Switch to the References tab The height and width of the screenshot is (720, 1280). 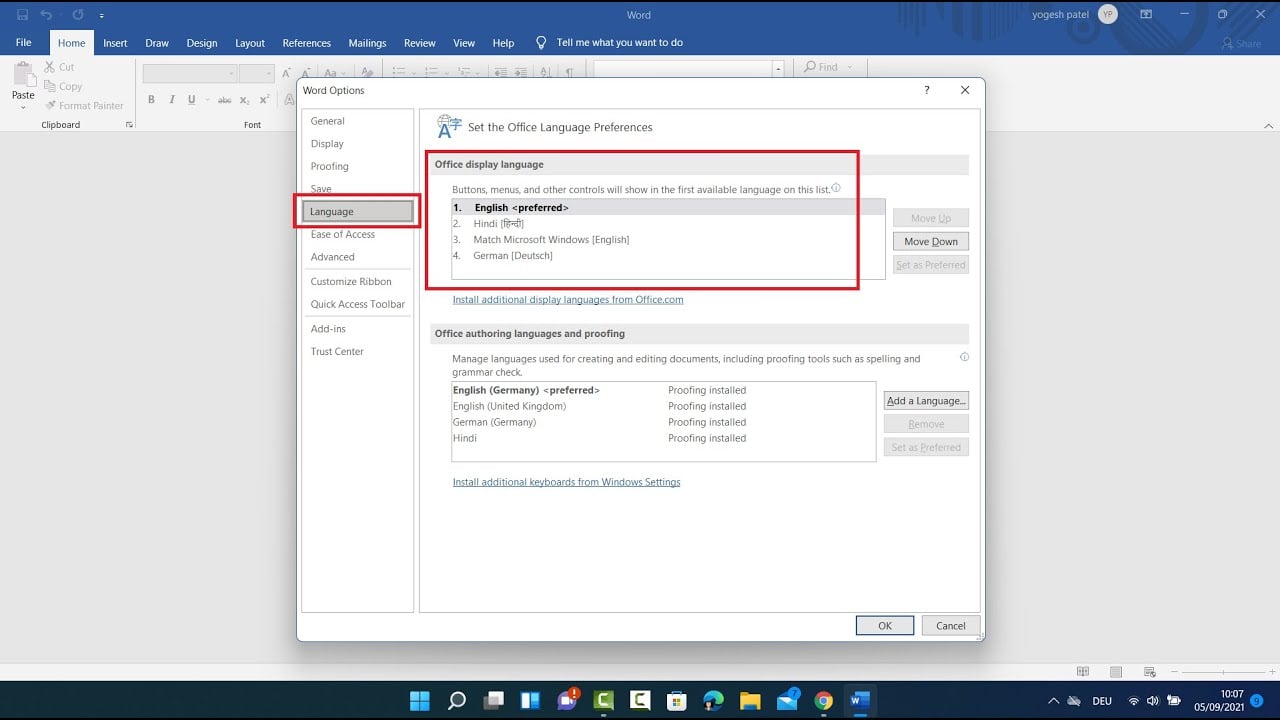[306, 43]
